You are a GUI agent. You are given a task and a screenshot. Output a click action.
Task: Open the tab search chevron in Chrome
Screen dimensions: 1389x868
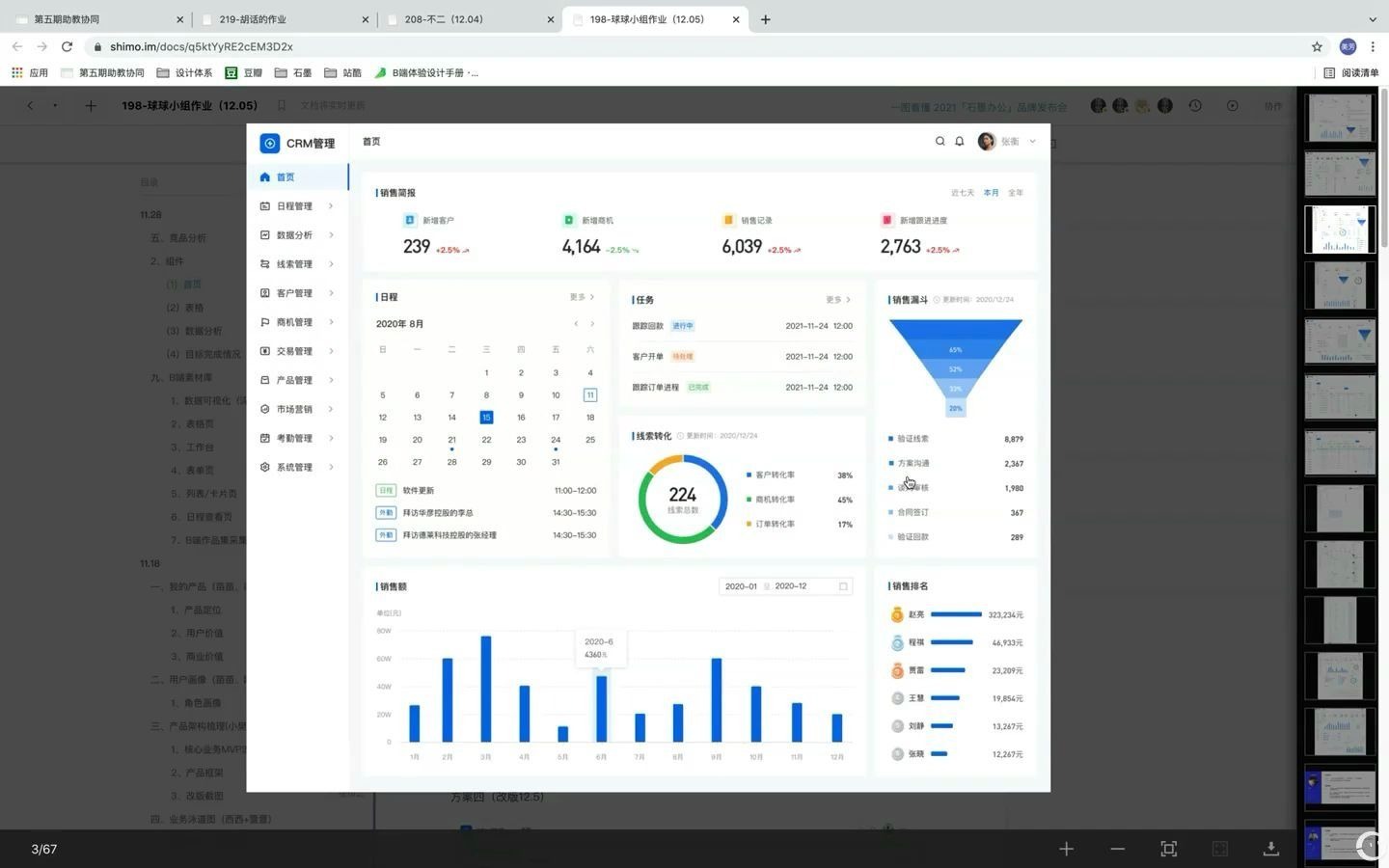click(1372, 19)
